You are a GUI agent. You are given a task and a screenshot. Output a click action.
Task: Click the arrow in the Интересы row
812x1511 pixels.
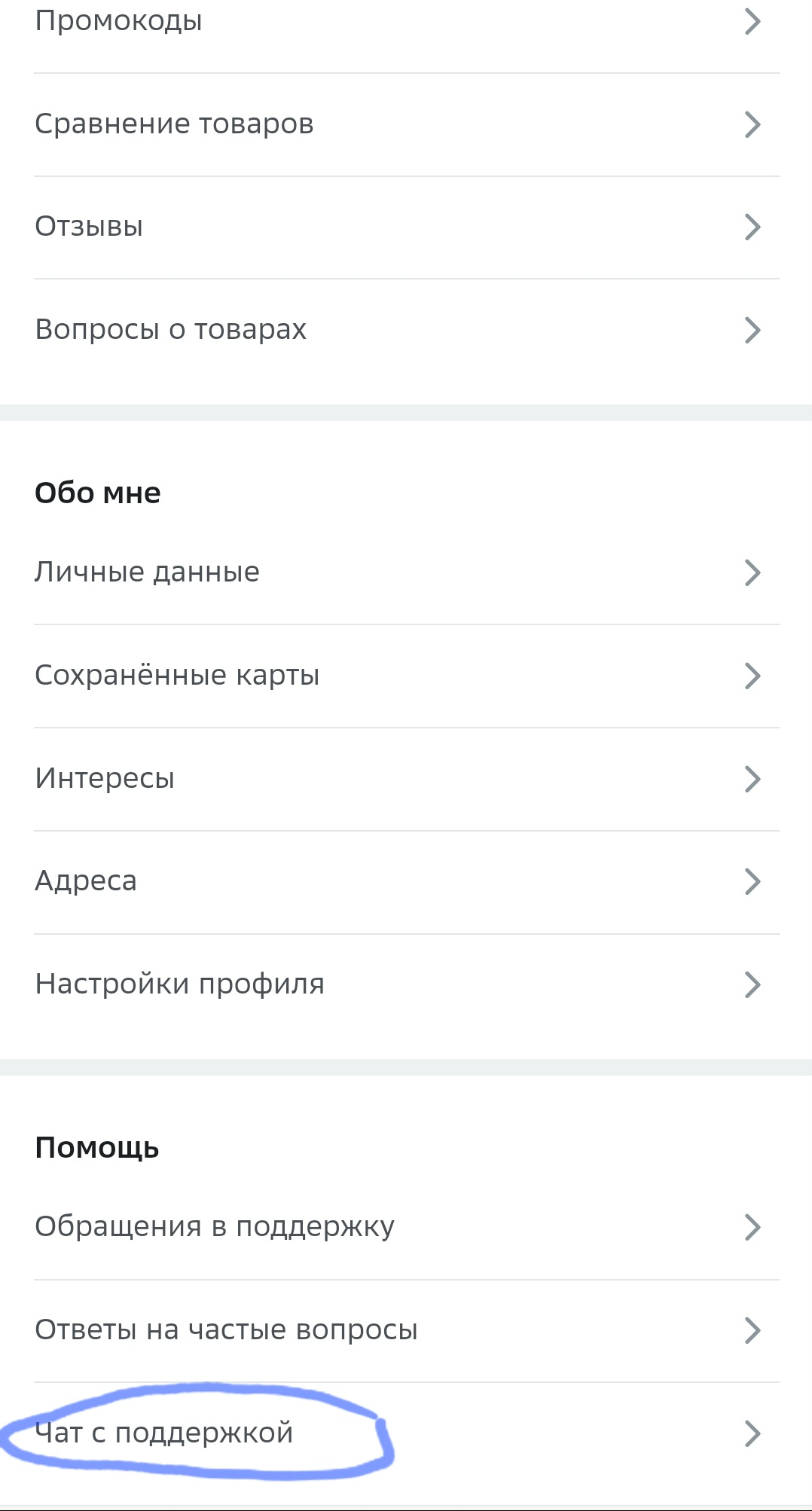pos(752,779)
